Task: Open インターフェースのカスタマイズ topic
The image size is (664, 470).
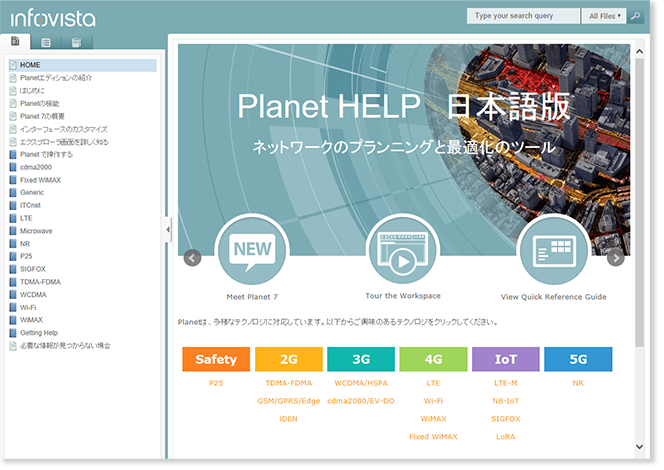Action: (x=64, y=129)
